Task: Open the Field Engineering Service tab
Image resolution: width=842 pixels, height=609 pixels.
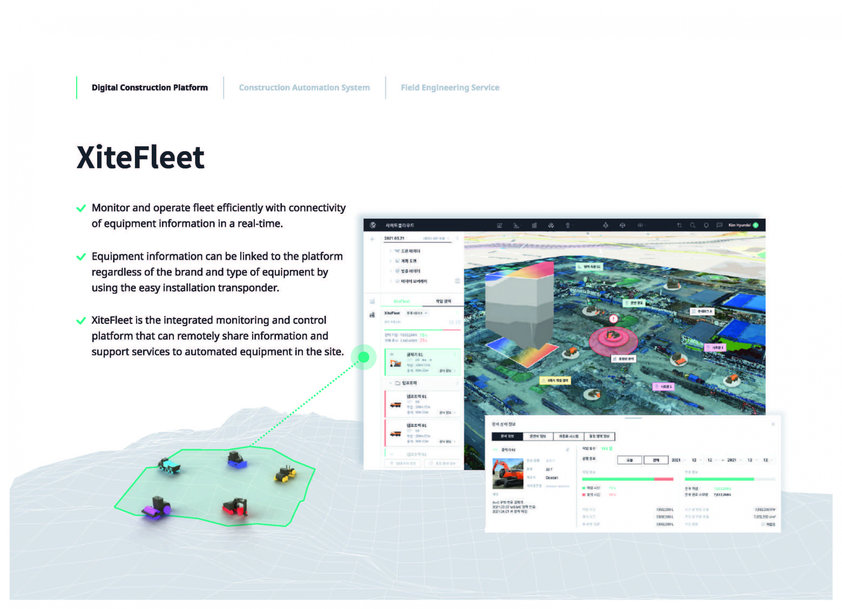Action: [450, 88]
